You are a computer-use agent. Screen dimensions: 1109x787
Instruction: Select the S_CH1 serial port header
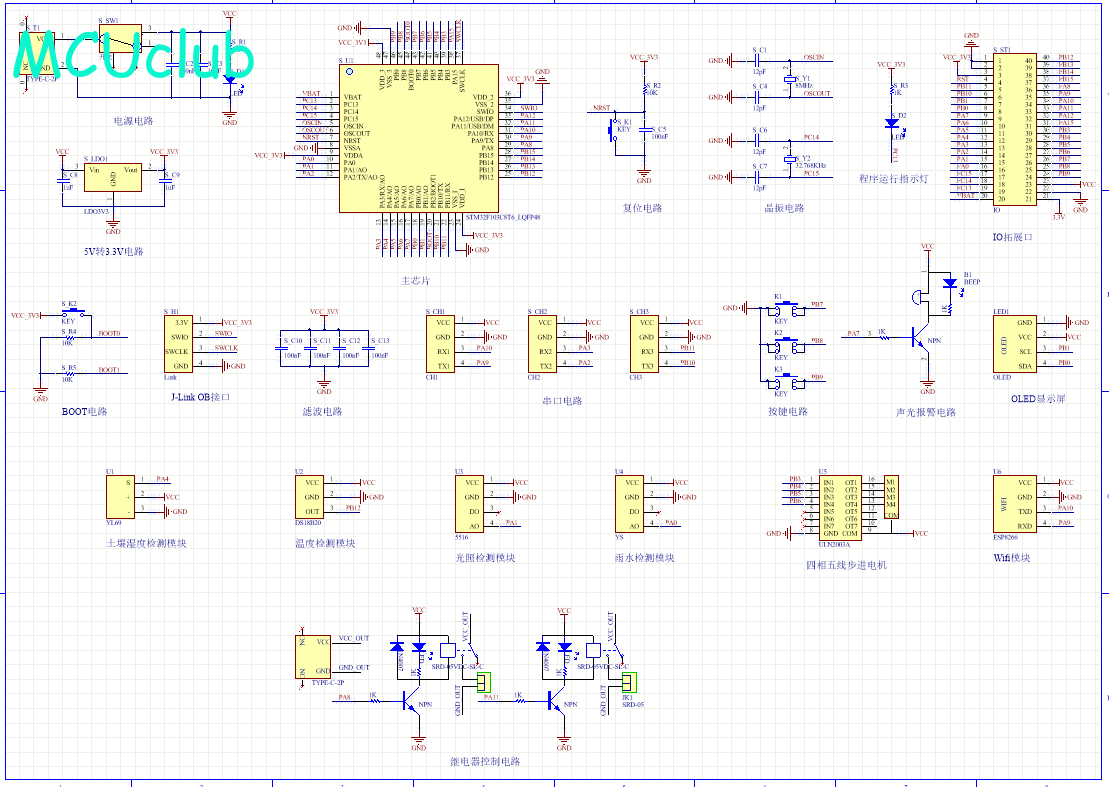440,344
